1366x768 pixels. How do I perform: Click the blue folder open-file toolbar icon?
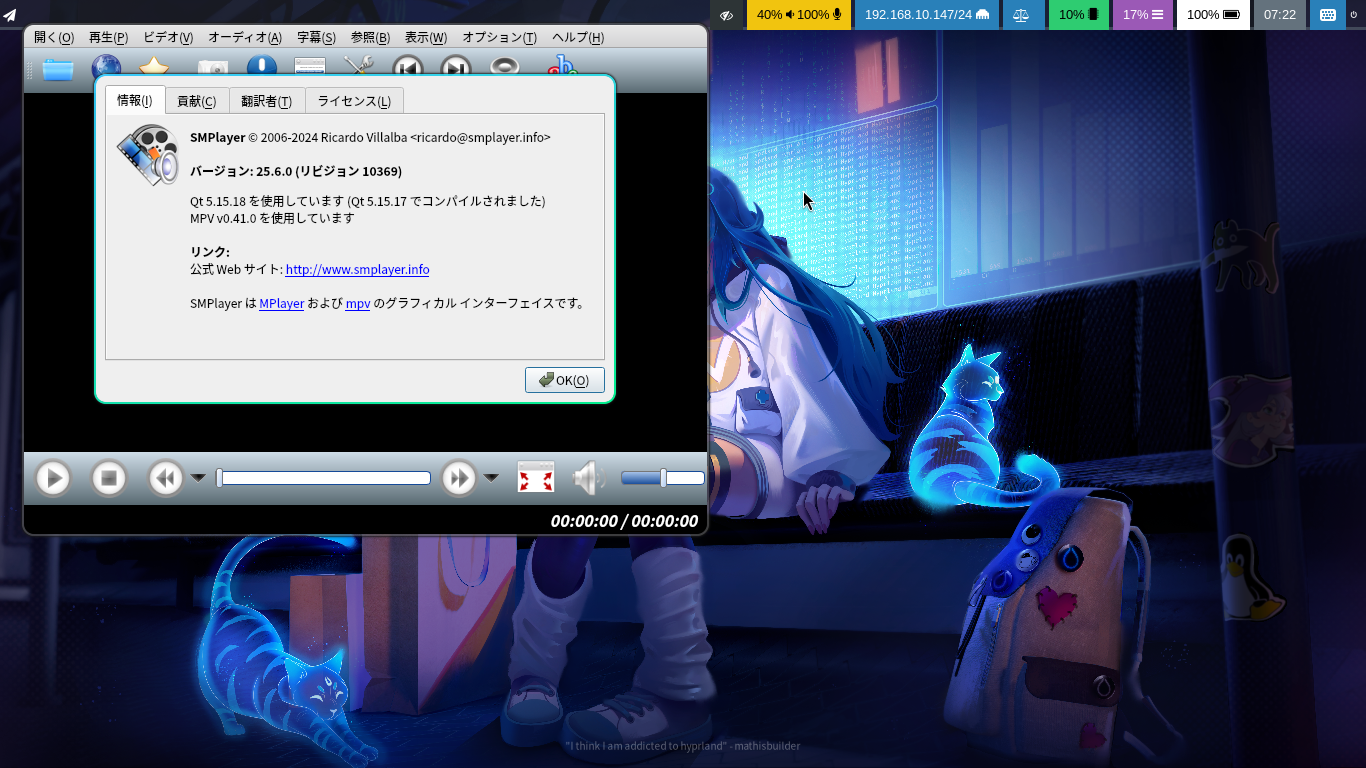point(58,69)
